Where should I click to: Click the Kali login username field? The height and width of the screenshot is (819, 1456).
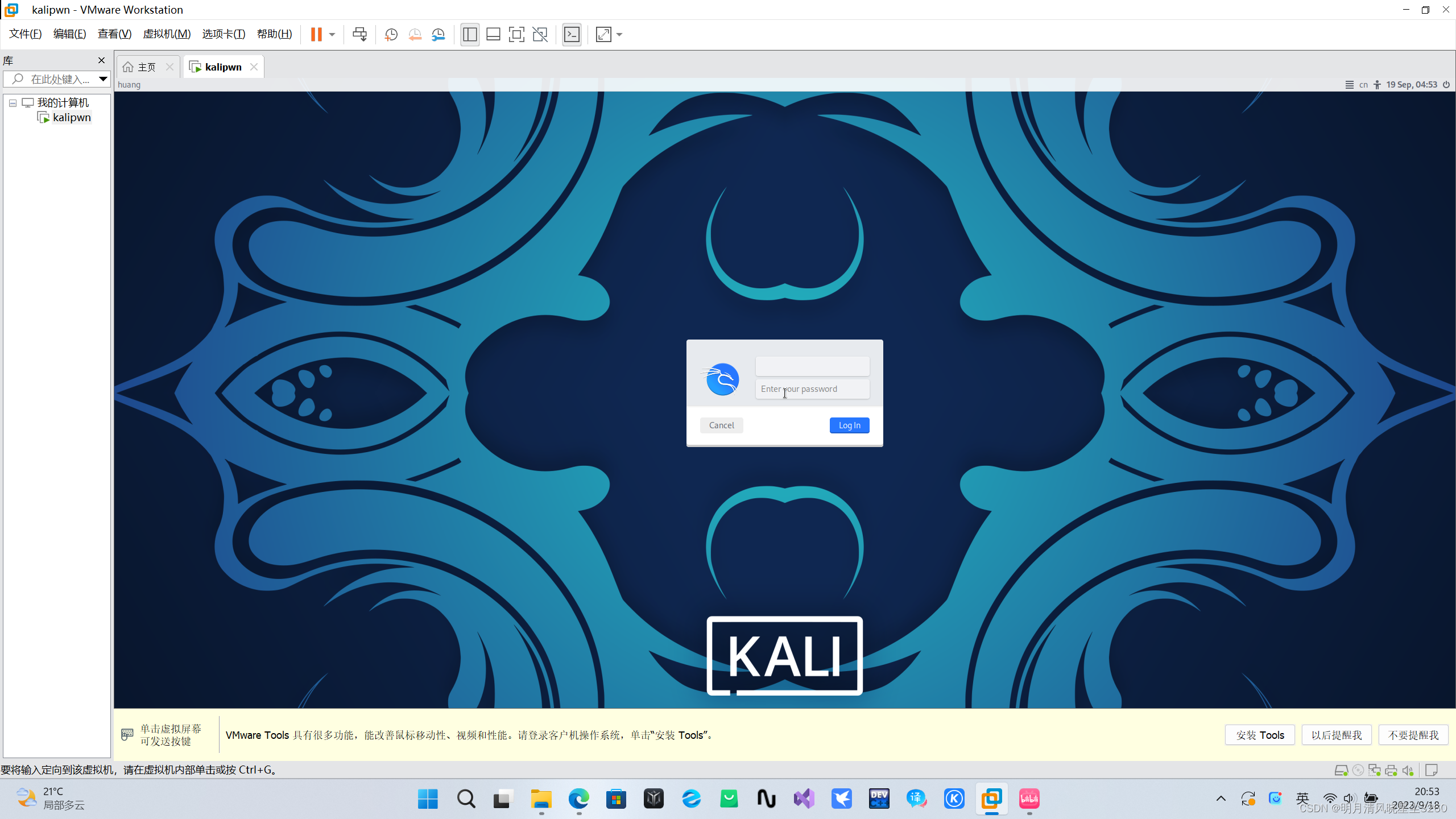point(812,366)
